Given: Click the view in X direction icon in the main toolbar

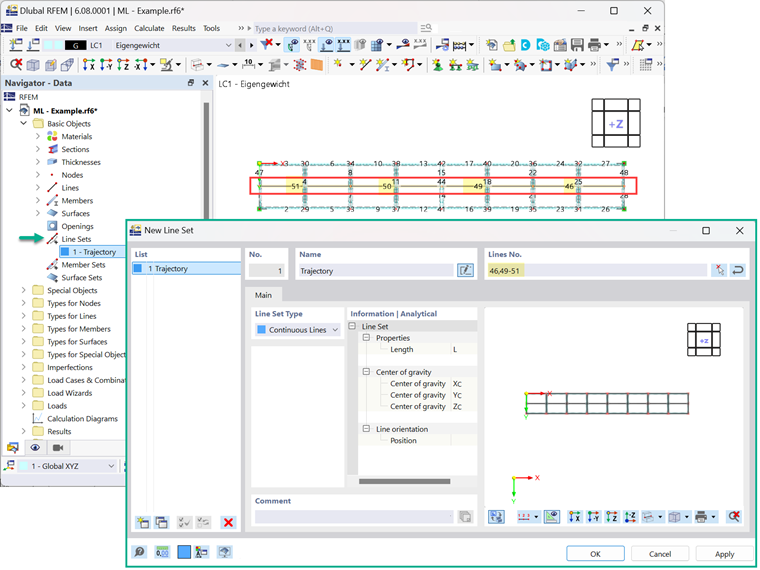Looking at the screenshot, I should 89,64.
